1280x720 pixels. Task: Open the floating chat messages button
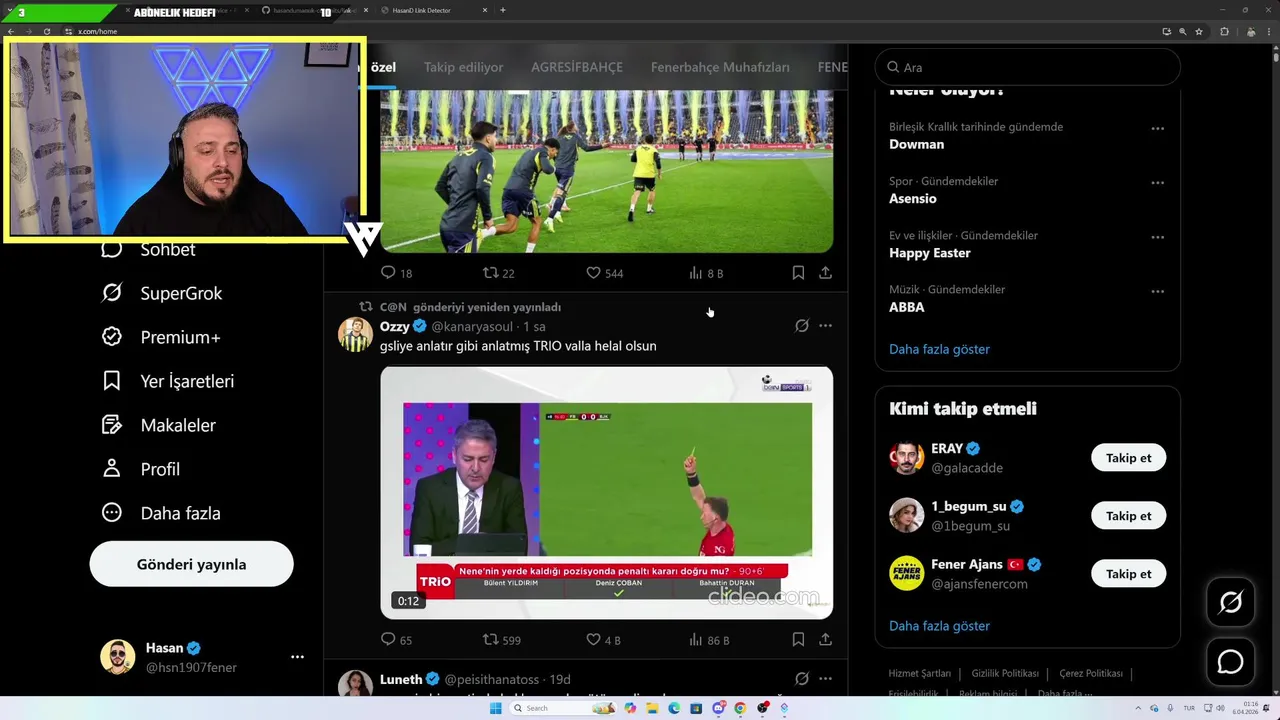coord(1230,662)
